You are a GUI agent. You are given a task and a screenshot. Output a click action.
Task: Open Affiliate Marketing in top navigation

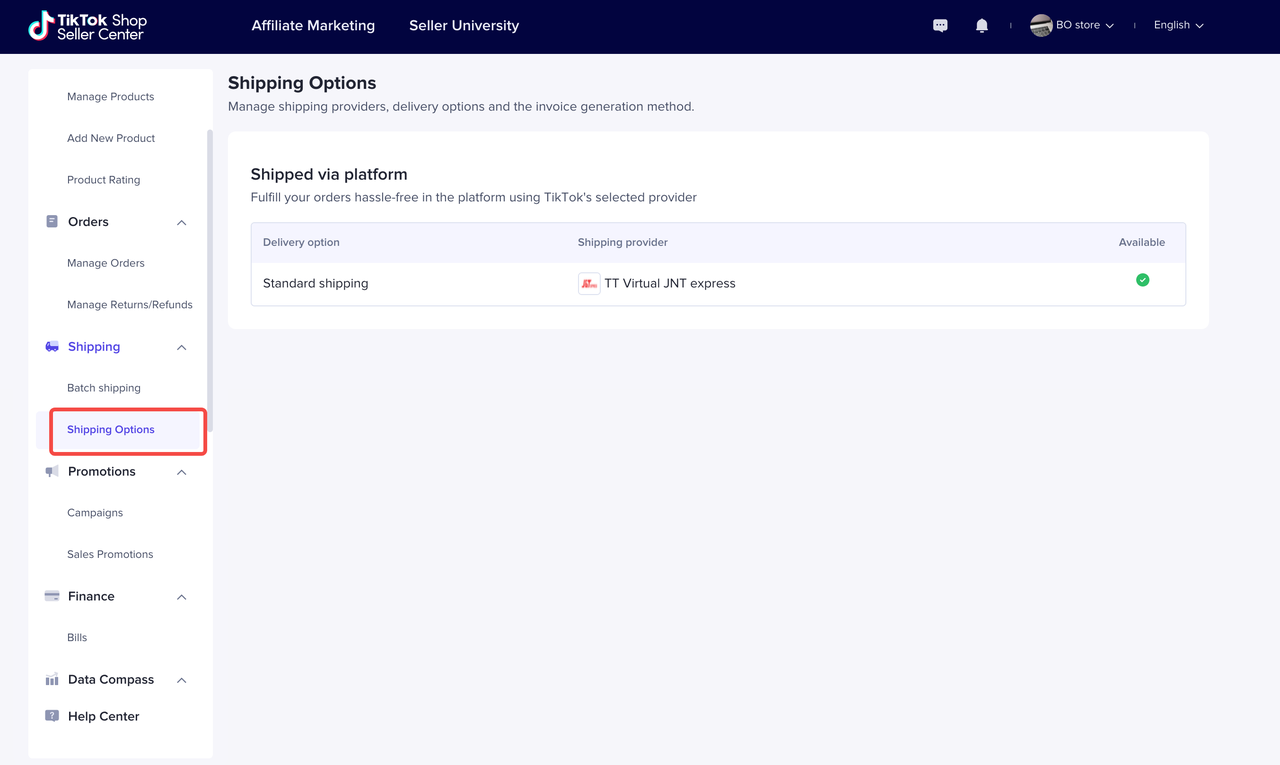pyautogui.click(x=313, y=26)
